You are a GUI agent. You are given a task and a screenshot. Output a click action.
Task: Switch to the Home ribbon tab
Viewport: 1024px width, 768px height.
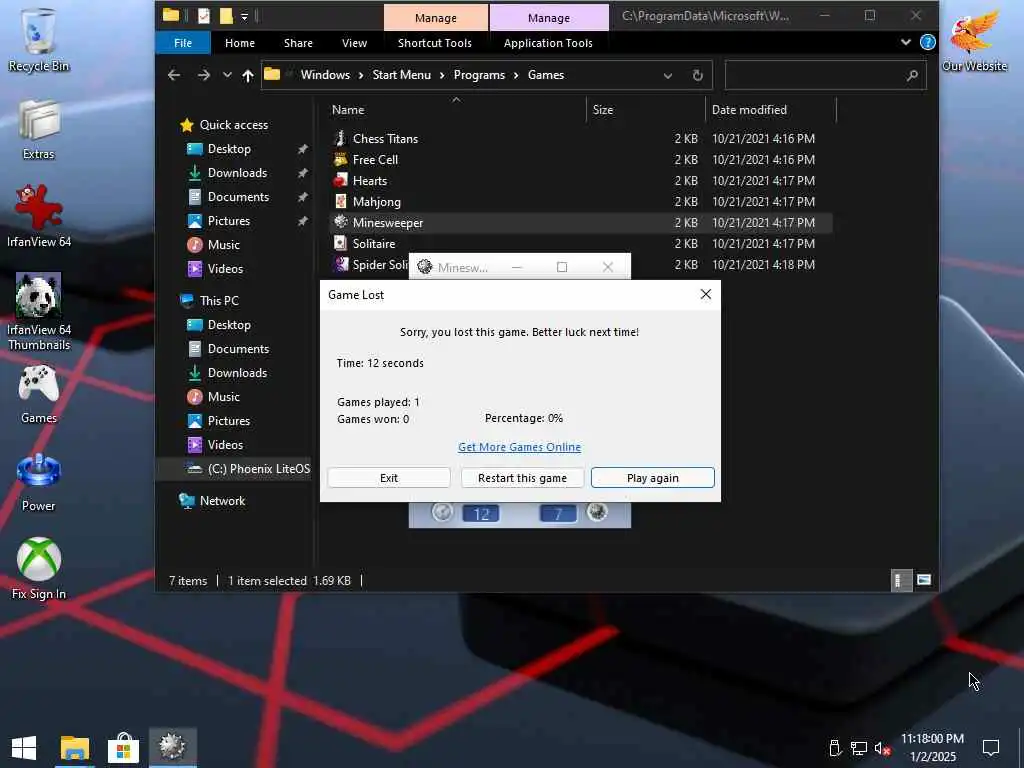(240, 43)
